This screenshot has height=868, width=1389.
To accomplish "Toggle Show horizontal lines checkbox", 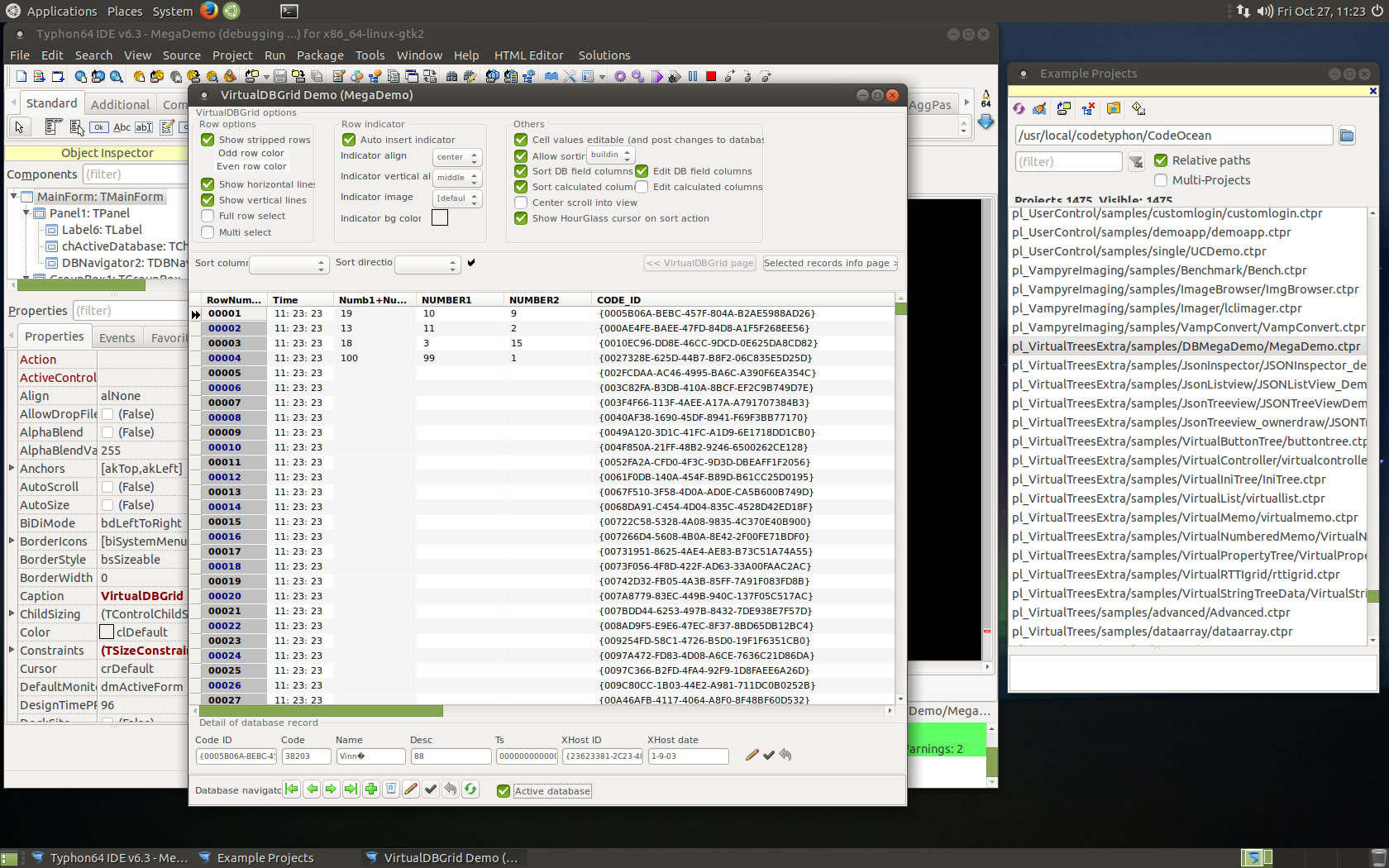I will (x=208, y=184).
